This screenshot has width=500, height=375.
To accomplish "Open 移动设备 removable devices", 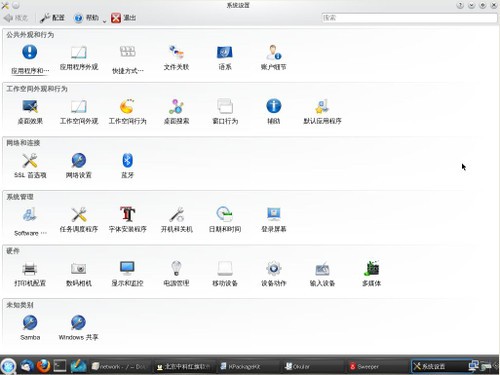I will [x=225, y=274].
